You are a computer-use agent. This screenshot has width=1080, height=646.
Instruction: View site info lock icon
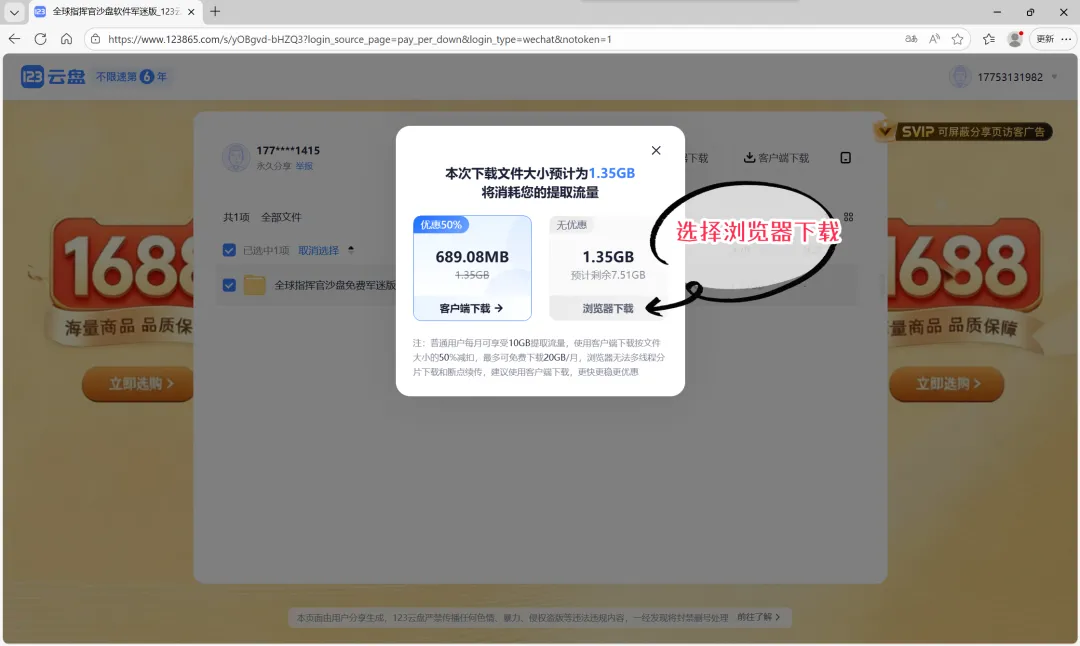pyautogui.click(x=96, y=39)
